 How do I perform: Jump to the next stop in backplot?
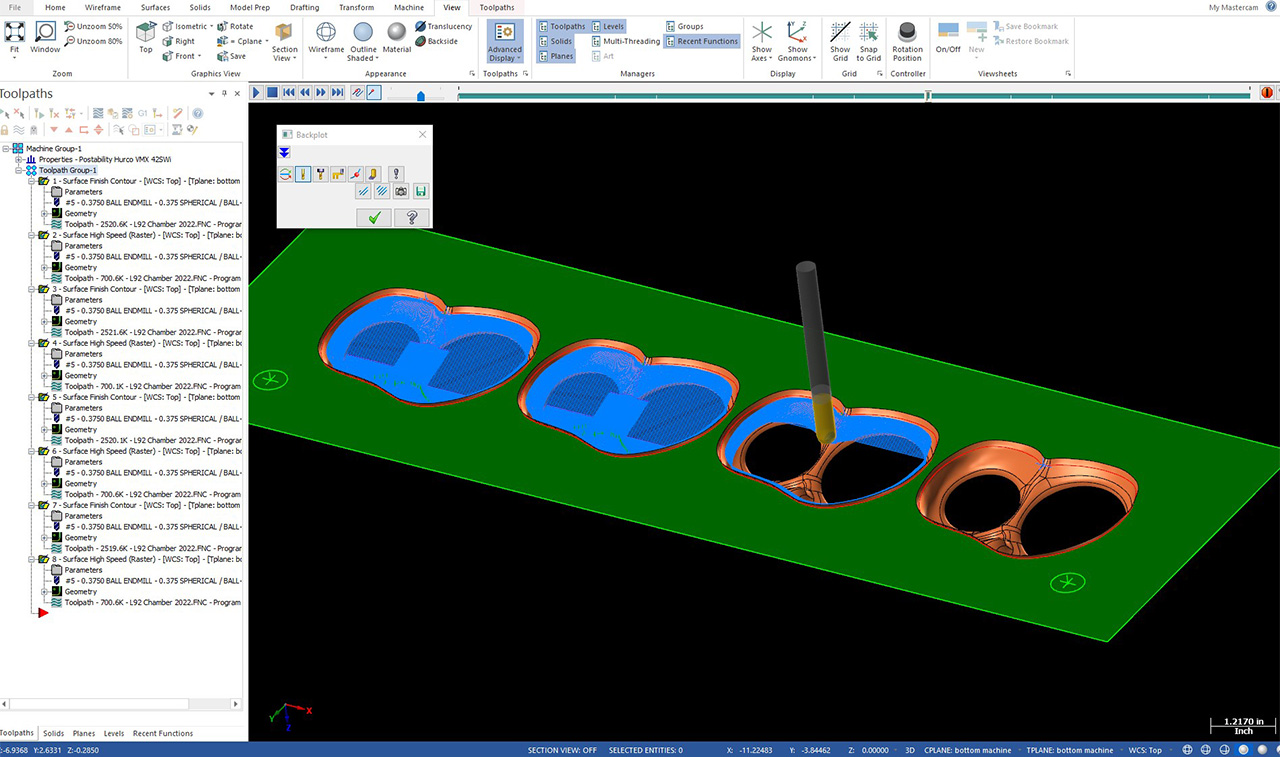click(x=337, y=92)
